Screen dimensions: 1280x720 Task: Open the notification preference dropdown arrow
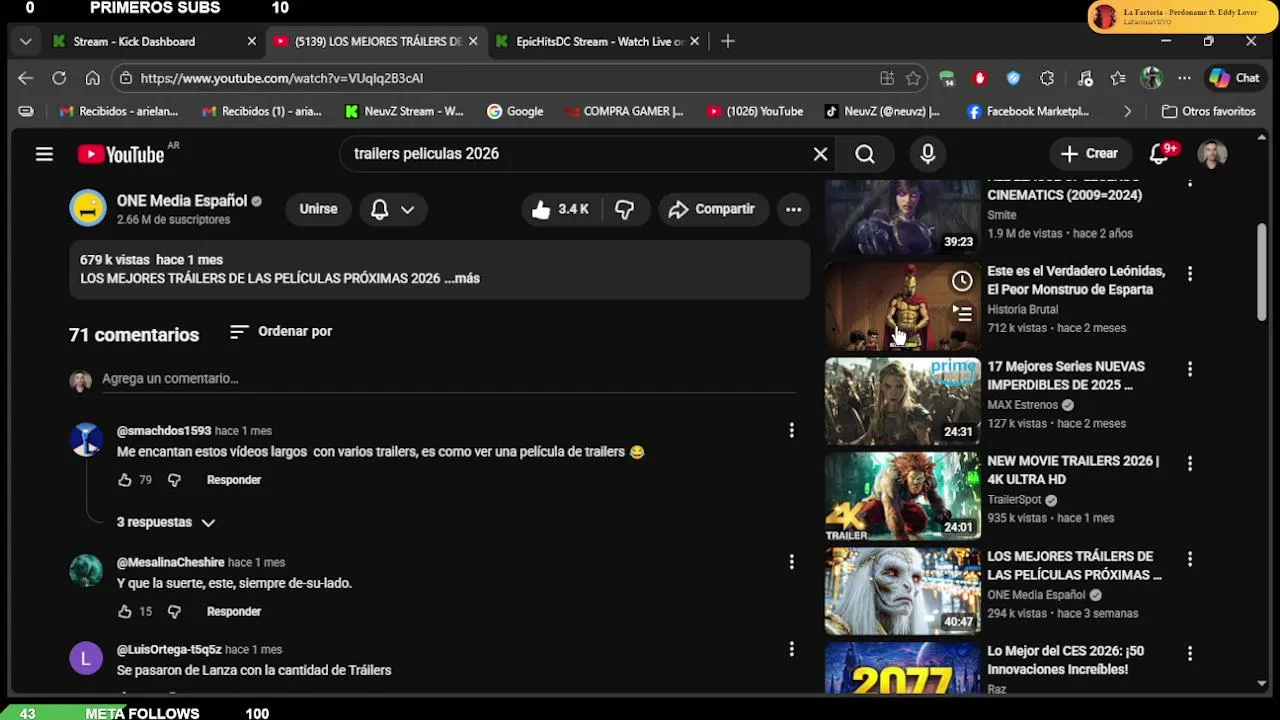click(x=407, y=209)
